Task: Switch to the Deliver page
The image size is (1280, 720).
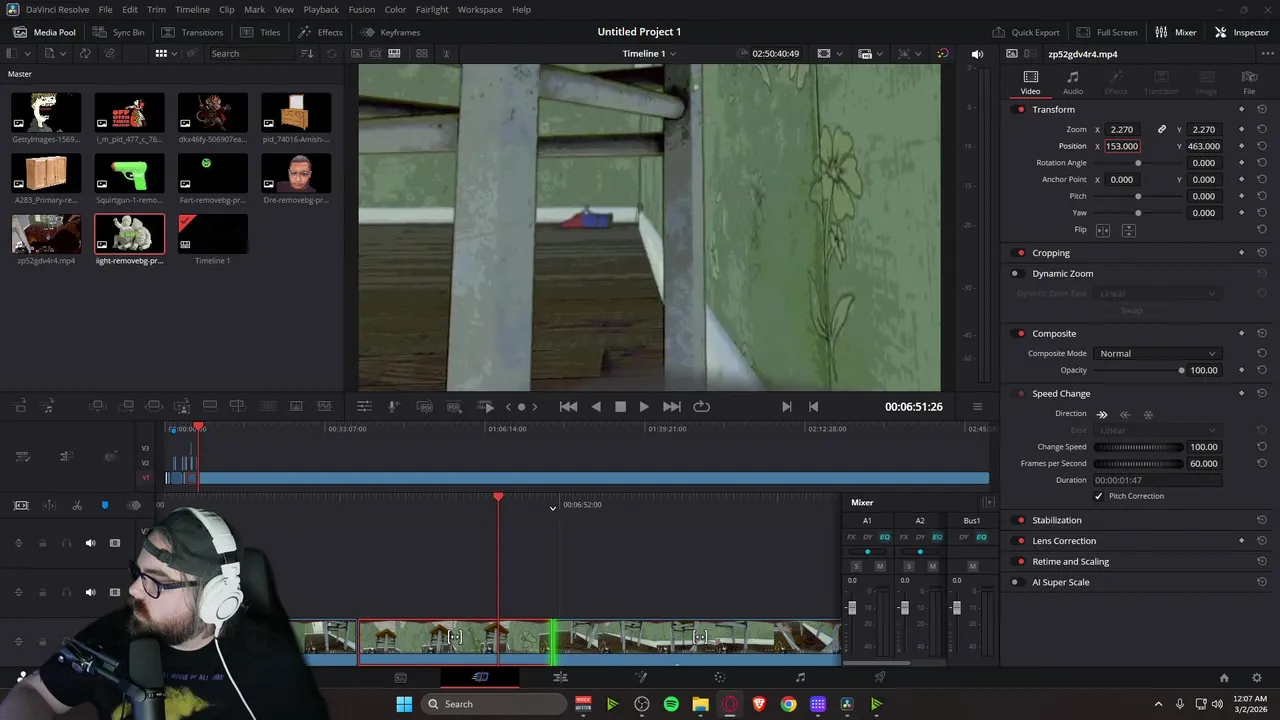Action: coord(880,677)
